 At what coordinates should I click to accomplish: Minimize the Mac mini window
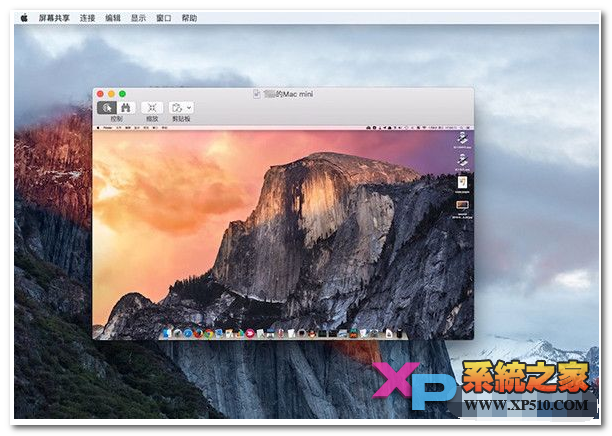pyautogui.click(x=111, y=94)
